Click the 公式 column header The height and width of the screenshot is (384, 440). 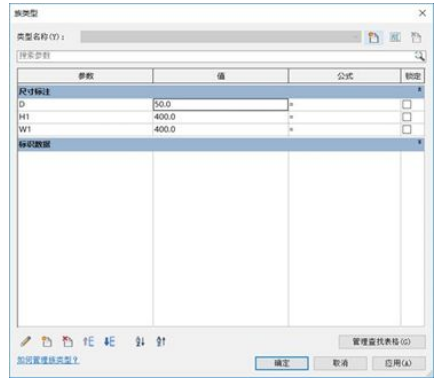pos(344,76)
